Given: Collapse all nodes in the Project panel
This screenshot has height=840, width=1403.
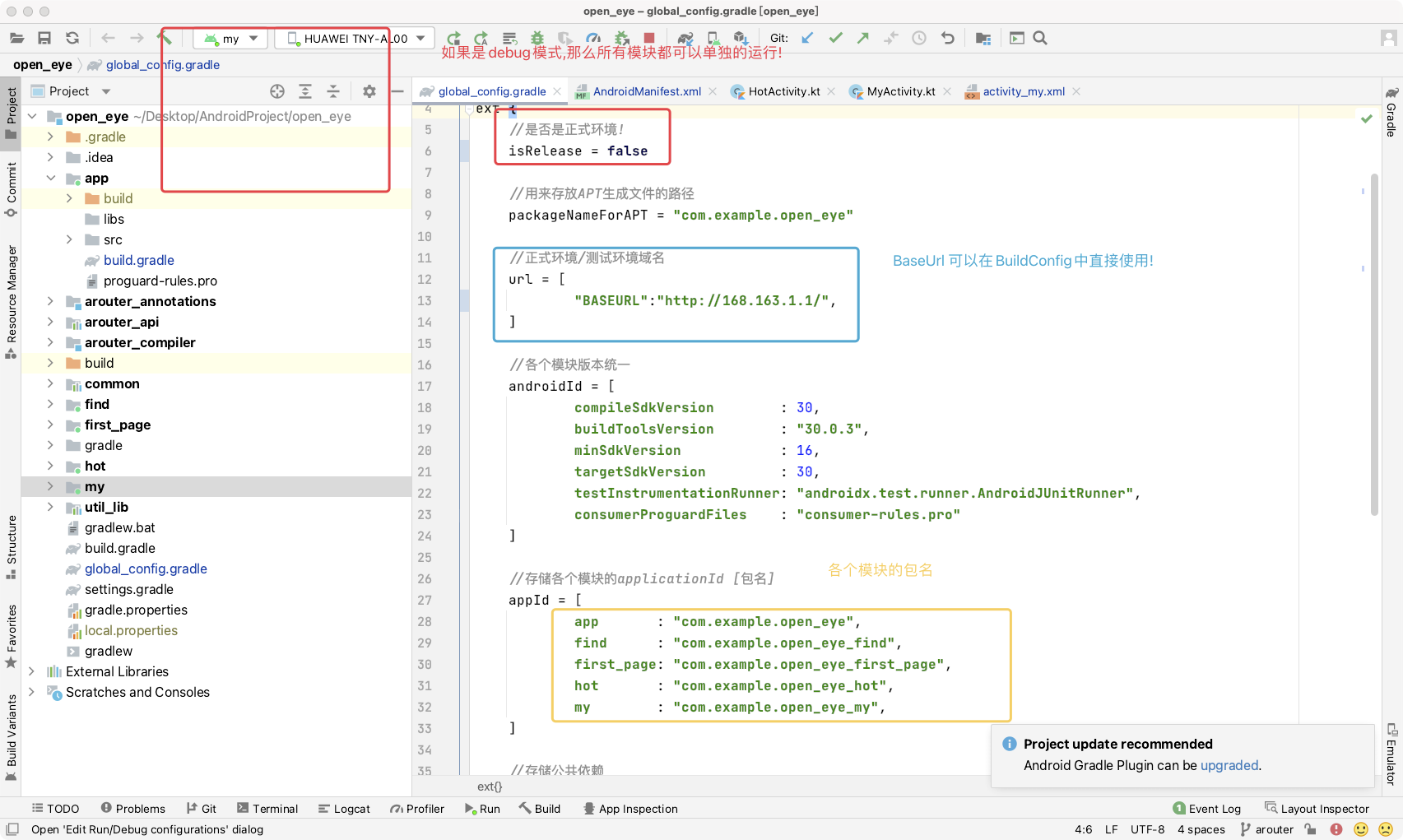Looking at the screenshot, I should point(333,91).
